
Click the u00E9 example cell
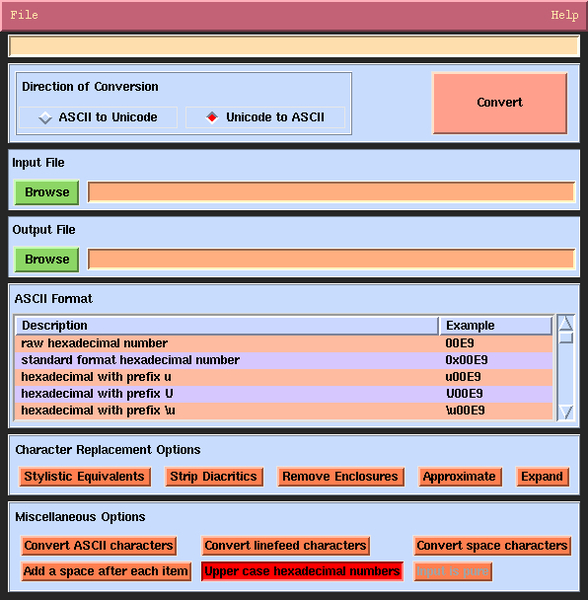(x=463, y=377)
